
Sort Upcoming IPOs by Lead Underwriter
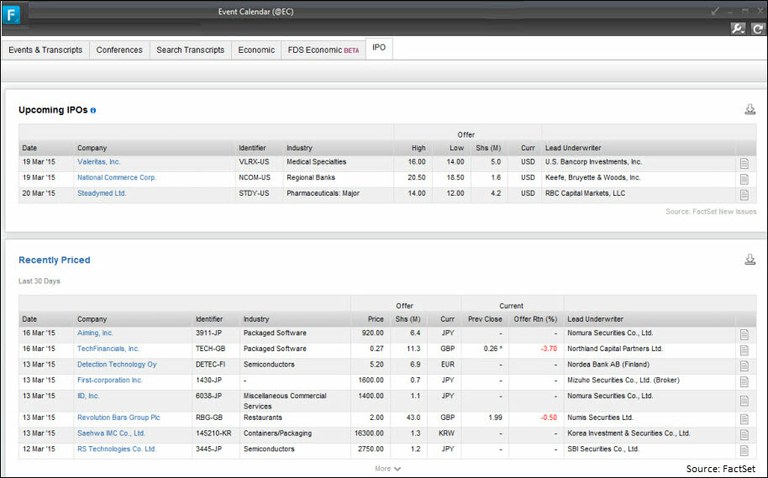click(x=573, y=148)
